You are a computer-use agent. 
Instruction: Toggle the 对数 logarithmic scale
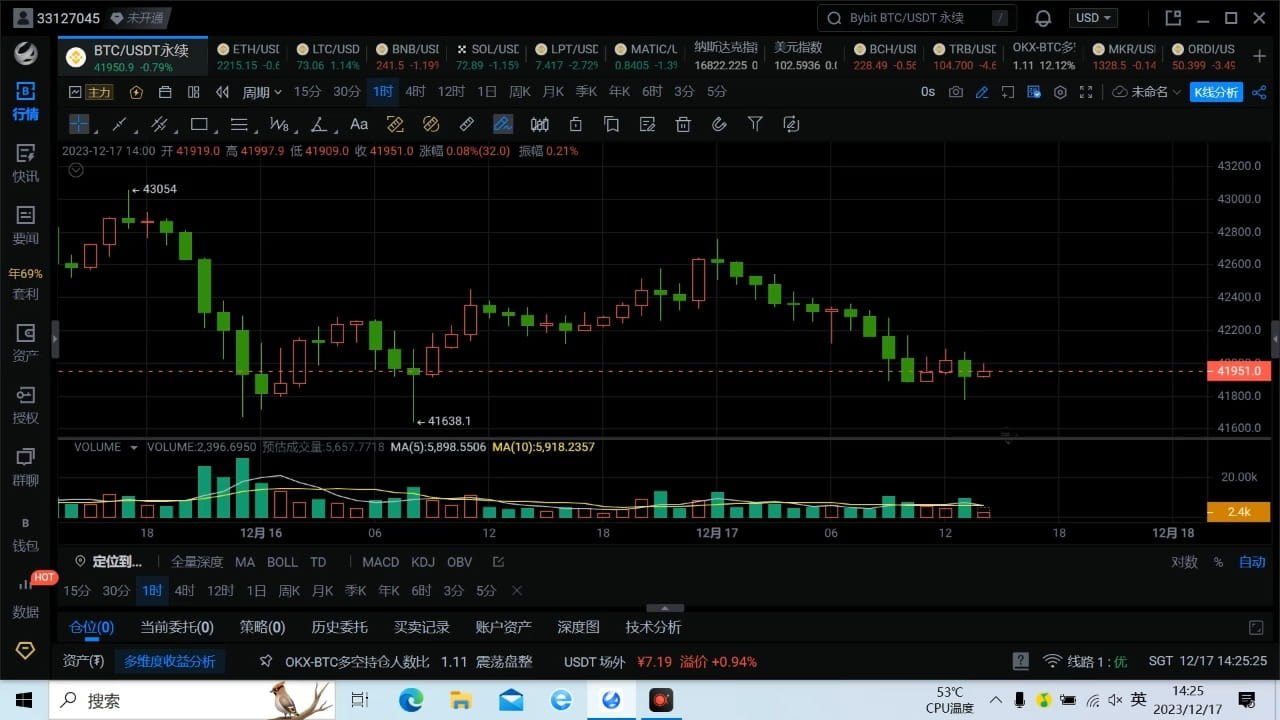click(x=1184, y=561)
